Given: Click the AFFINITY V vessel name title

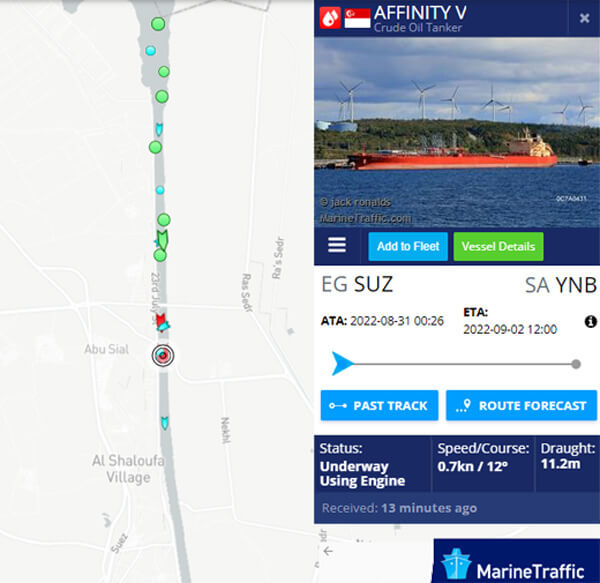Looking at the screenshot, I should point(420,13).
